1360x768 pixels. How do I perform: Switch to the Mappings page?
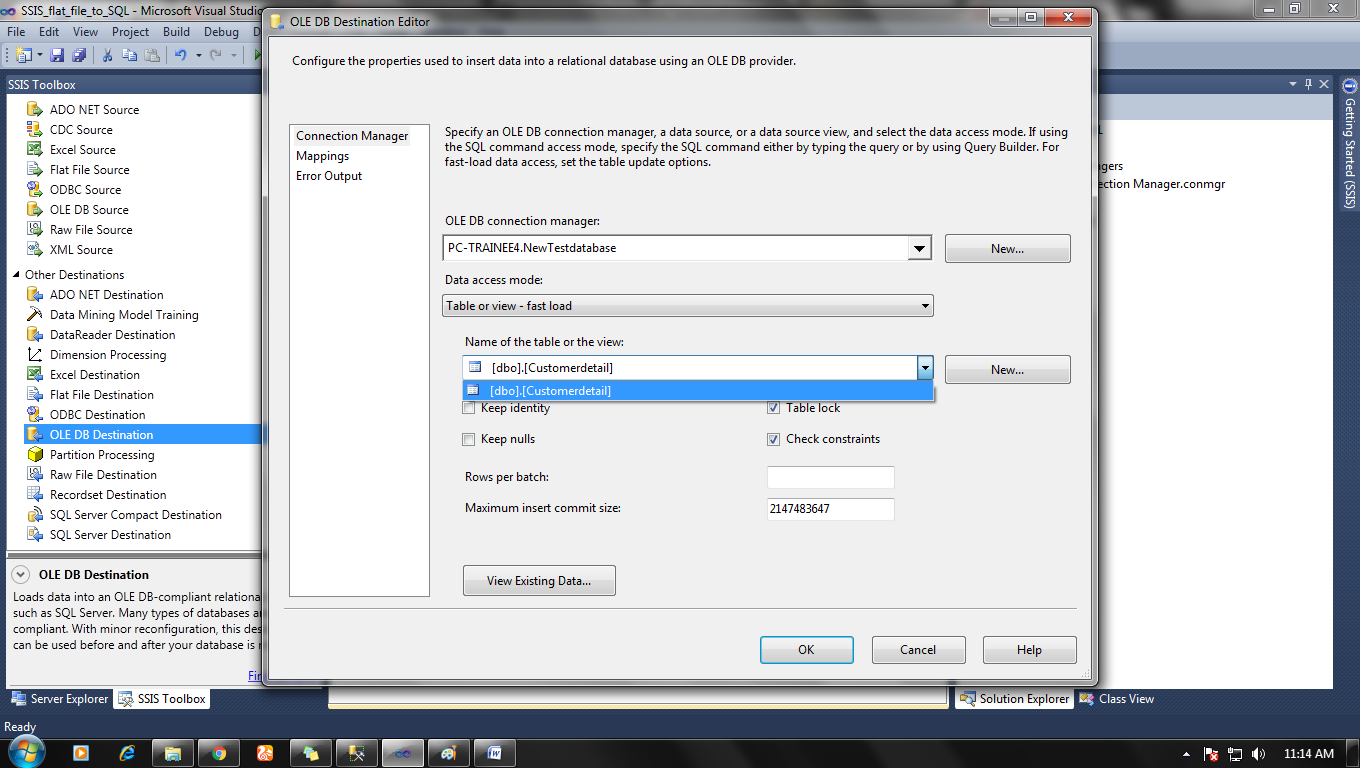[x=322, y=156]
